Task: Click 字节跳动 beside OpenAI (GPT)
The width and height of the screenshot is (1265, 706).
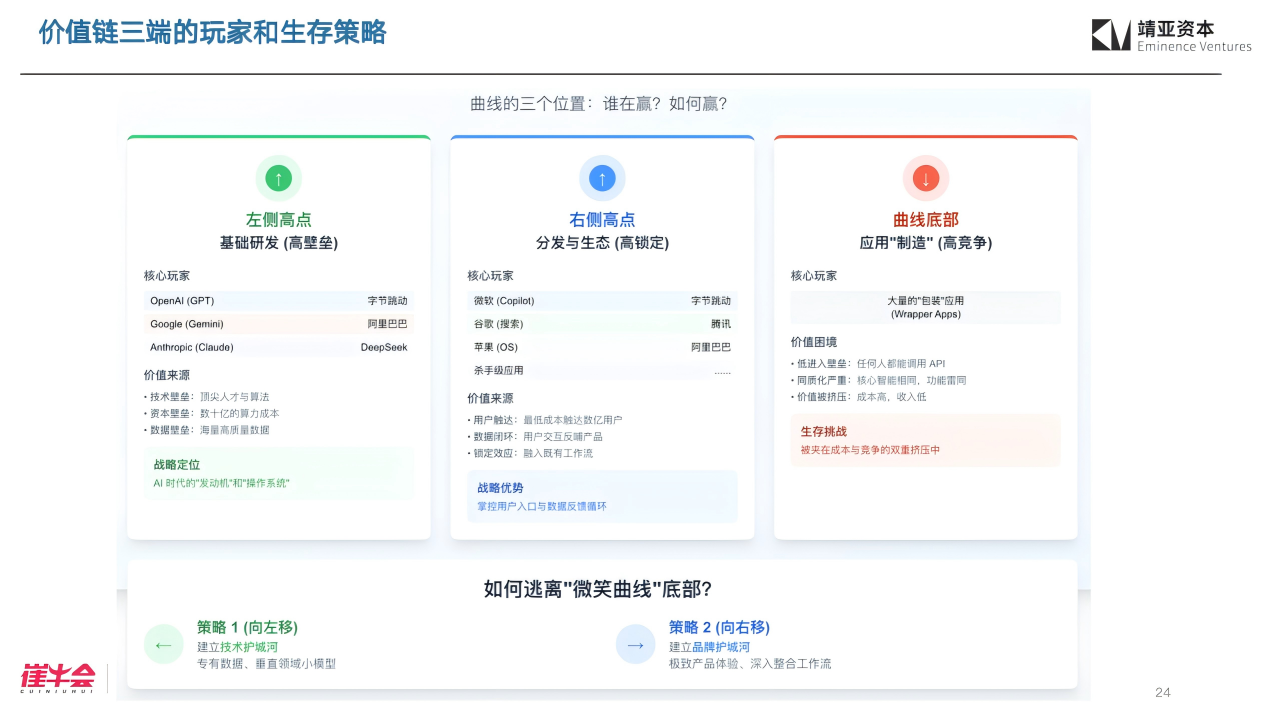Action: pos(388,301)
